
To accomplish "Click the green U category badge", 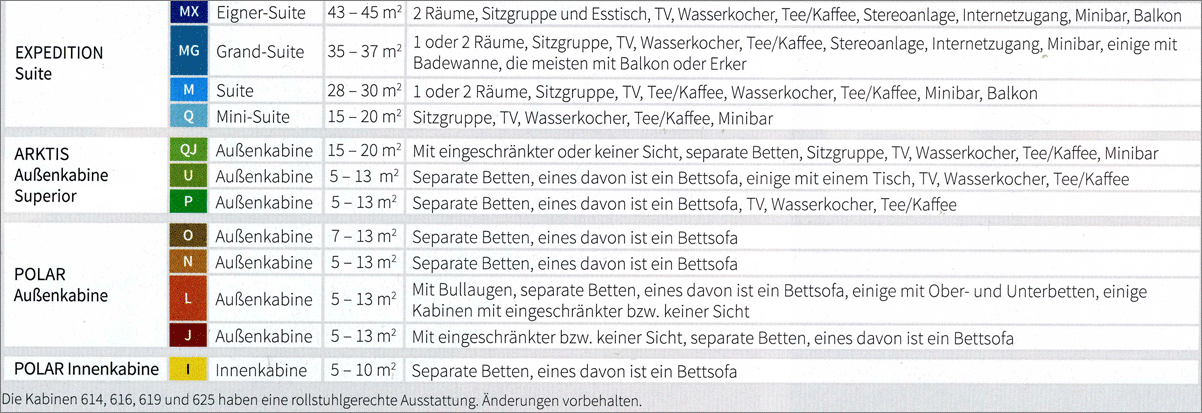I will pyautogui.click(x=189, y=178).
